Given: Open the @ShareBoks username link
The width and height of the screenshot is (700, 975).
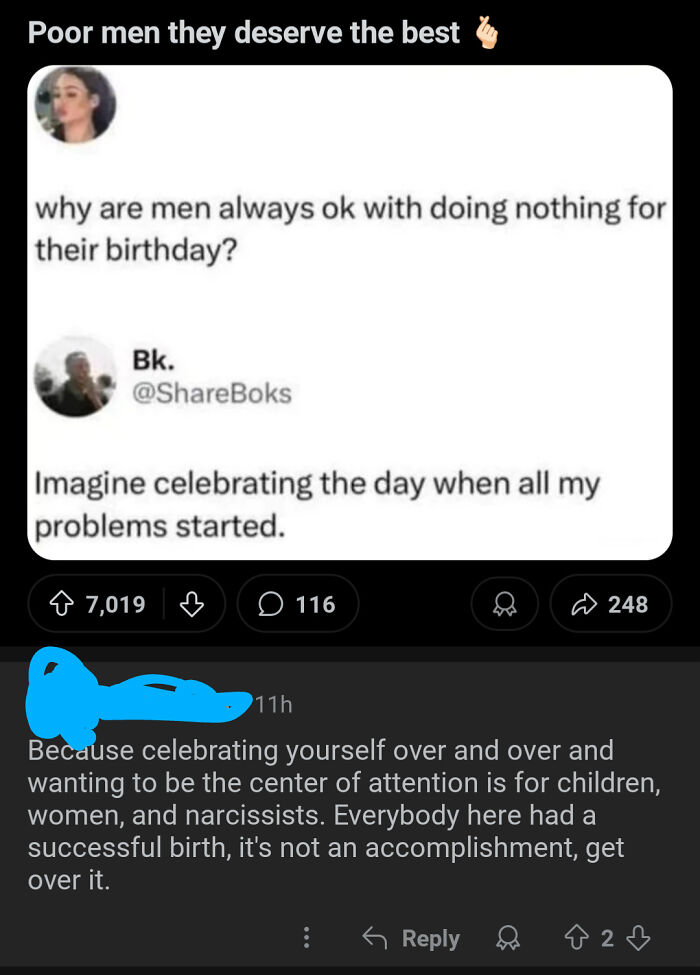Looking at the screenshot, I should pos(215,394).
